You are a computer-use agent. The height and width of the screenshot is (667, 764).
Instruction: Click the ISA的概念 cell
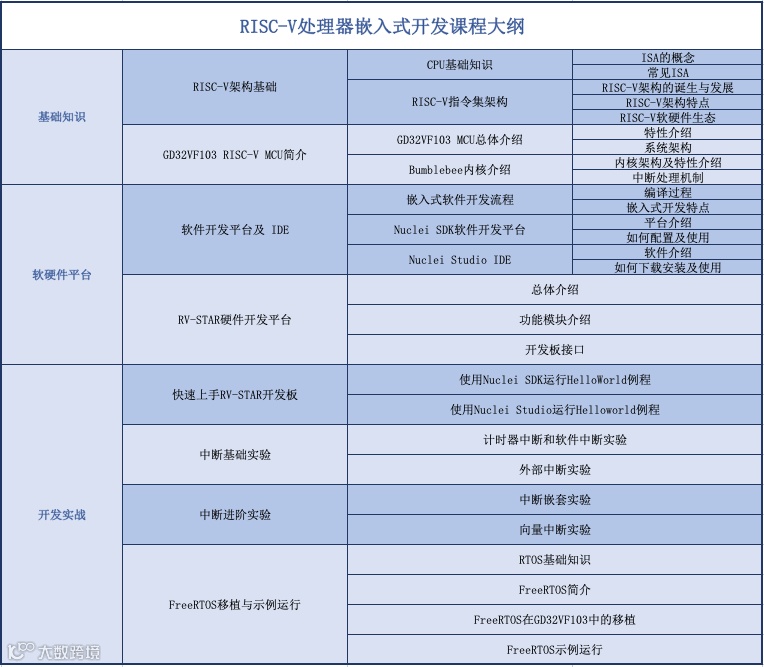pos(667,57)
